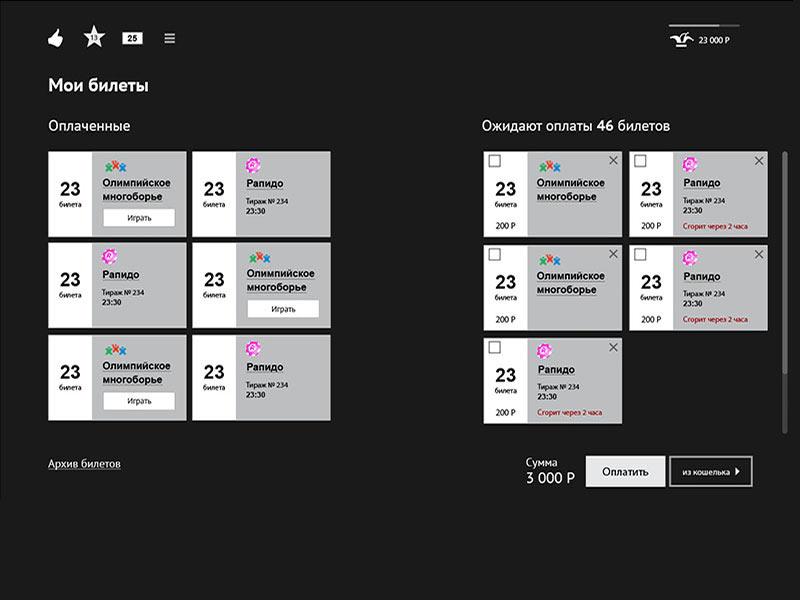Tick the checkbox on the third-row unpaid Рапидо ticket
Image resolution: width=800 pixels, height=600 pixels.
click(494, 347)
